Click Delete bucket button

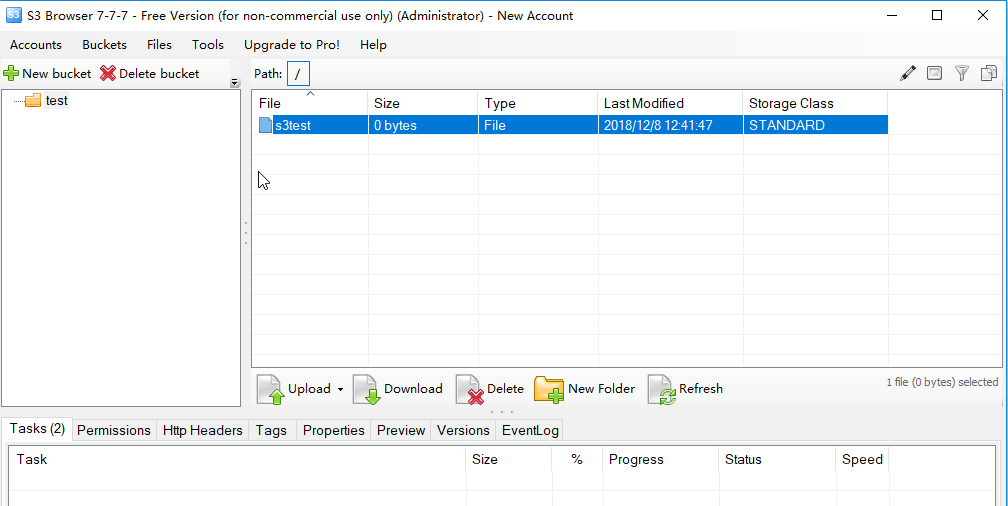pos(150,73)
